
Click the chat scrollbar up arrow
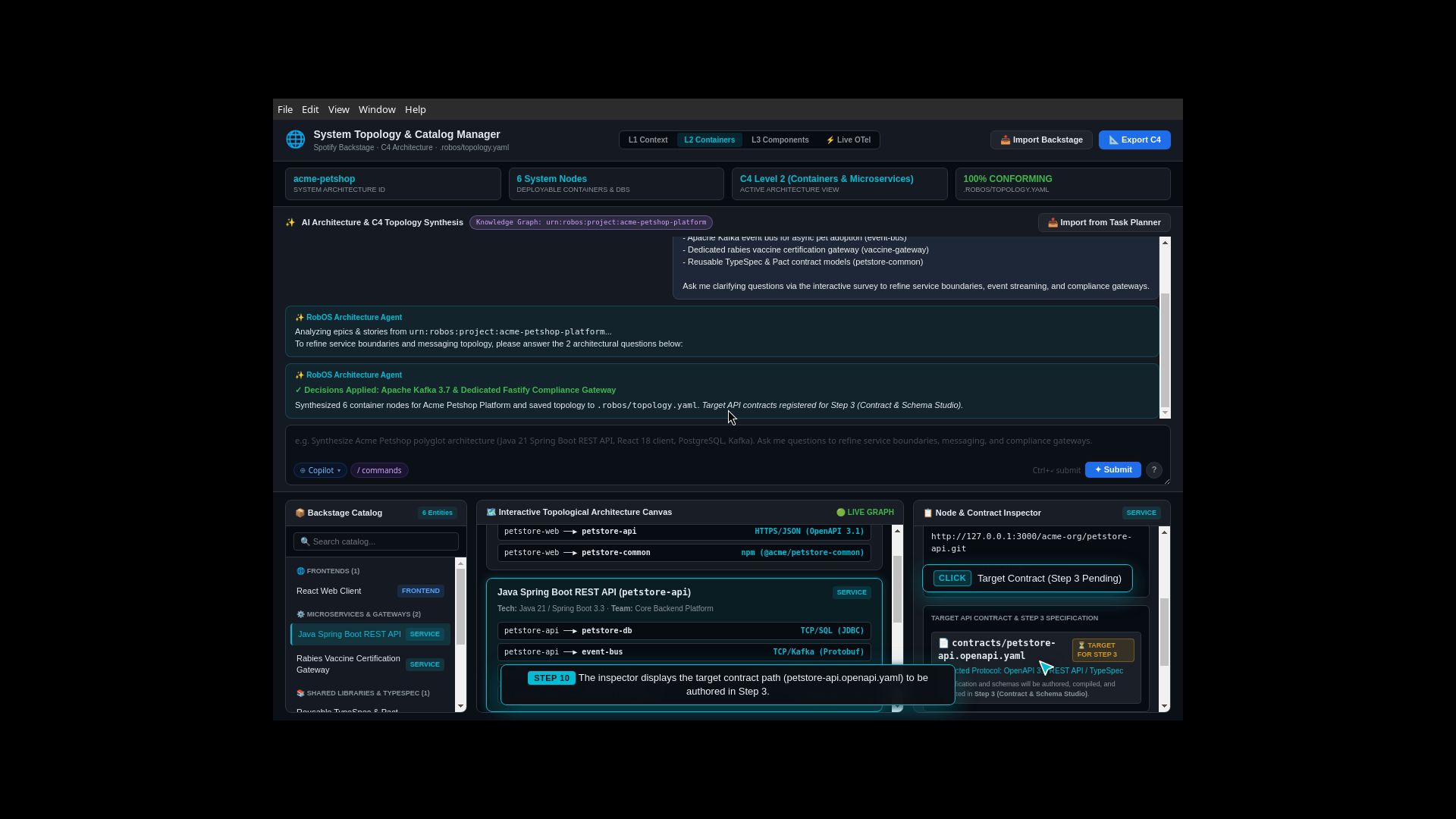1166,243
